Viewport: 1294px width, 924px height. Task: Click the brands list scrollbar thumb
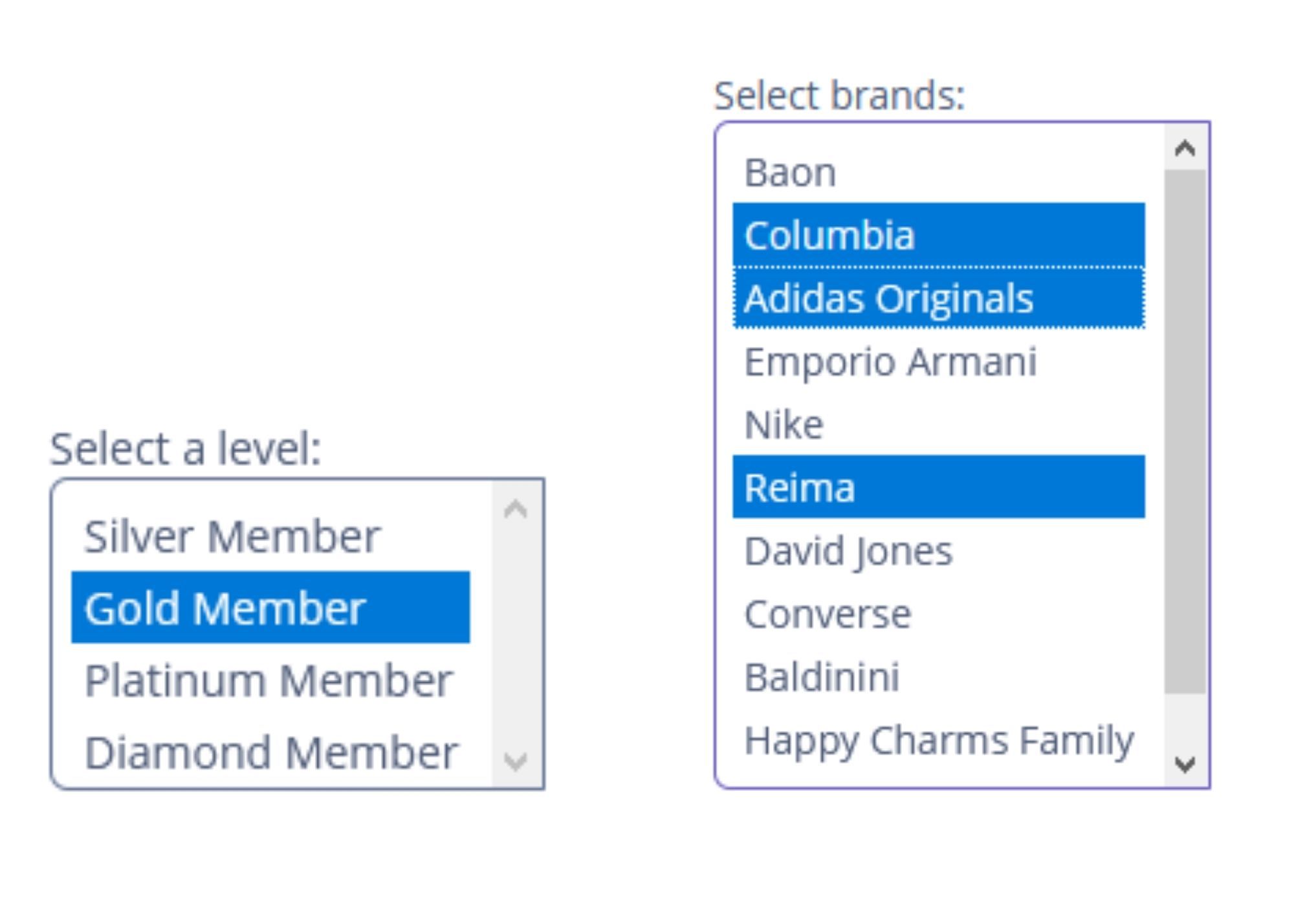(x=1185, y=432)
